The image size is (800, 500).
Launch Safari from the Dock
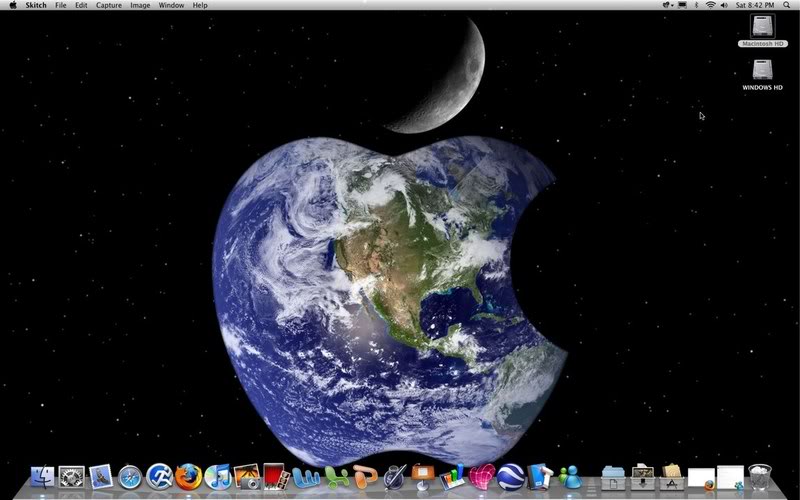pos(130,478)
